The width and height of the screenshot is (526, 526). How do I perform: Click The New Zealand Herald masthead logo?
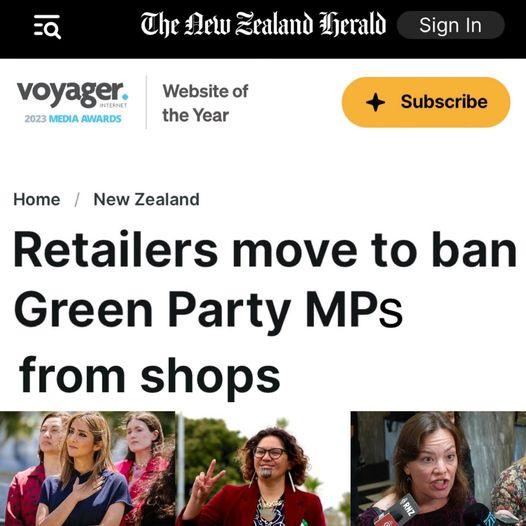pos(263,24)
